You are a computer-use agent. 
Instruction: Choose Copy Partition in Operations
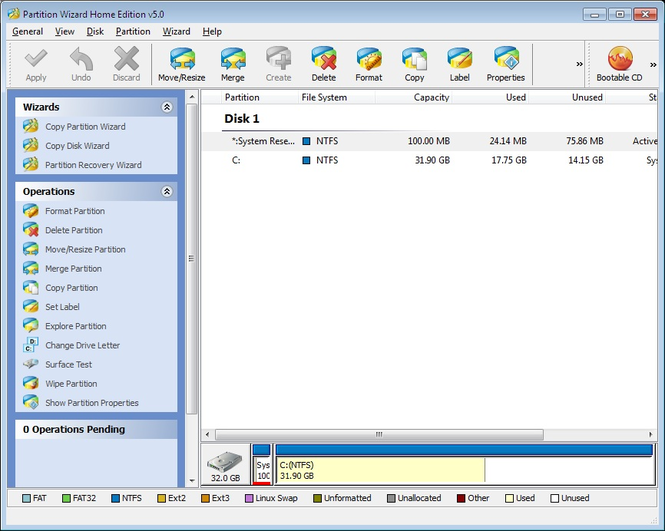(72, 288)
